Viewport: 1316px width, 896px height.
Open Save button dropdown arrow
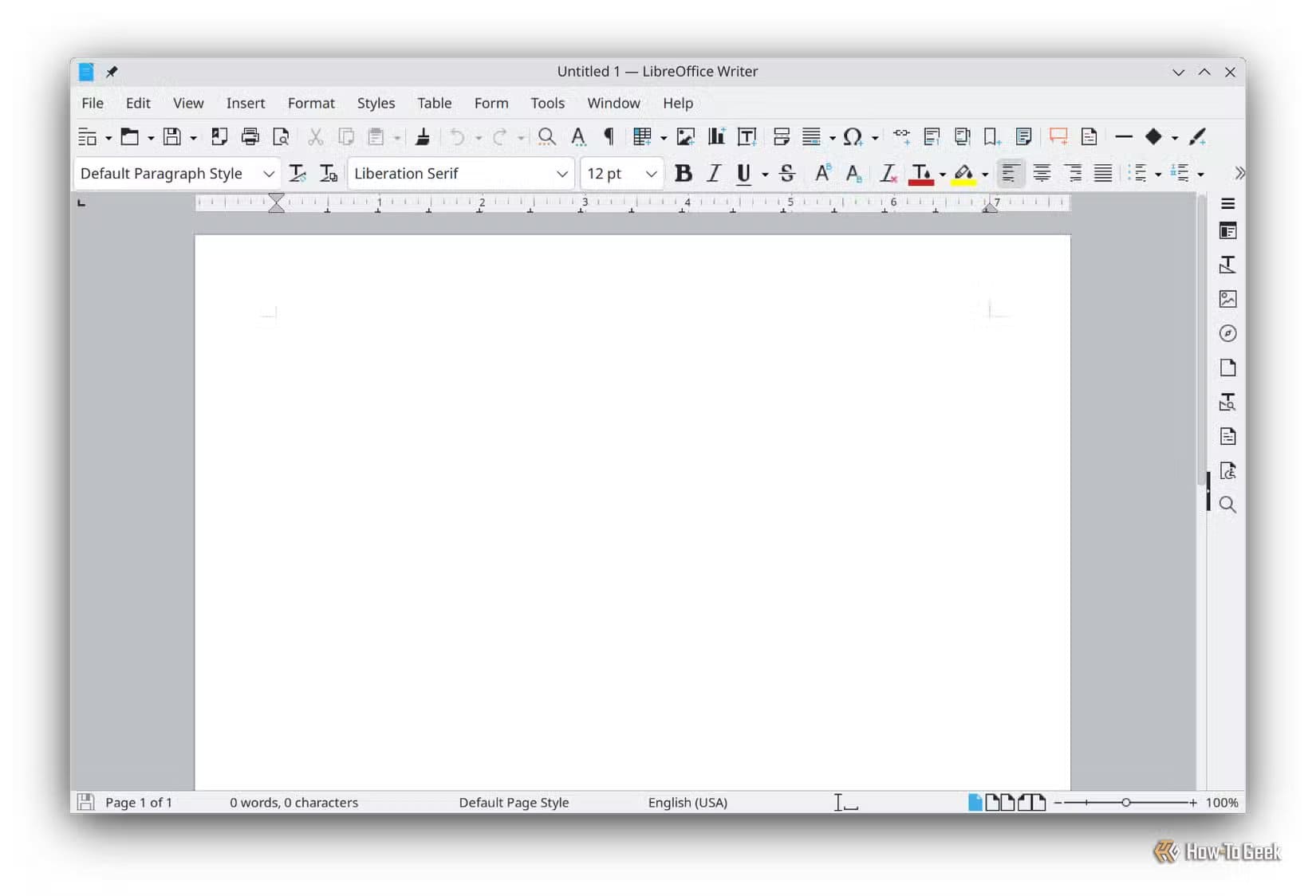pos(193,138)
